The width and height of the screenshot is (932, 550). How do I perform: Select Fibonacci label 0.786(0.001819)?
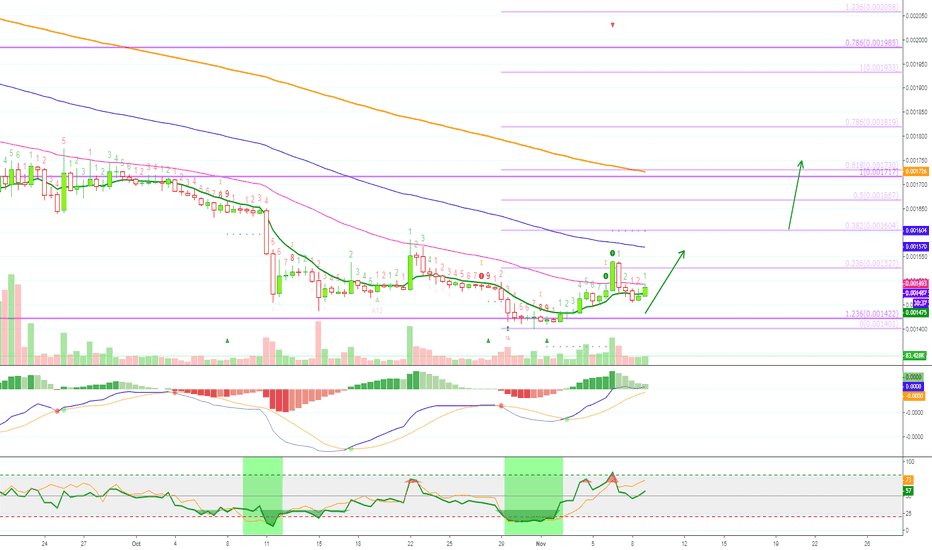tap(872, 122)
